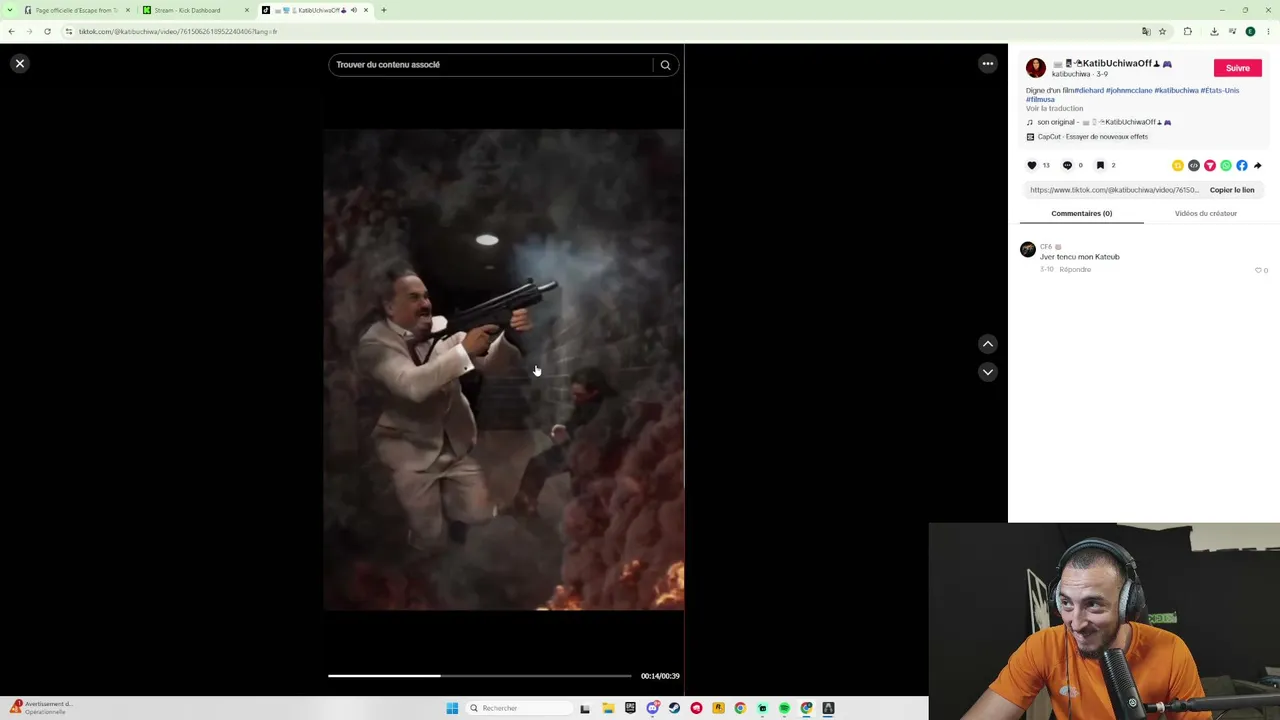Click the translate page icon

(1146, 32)
